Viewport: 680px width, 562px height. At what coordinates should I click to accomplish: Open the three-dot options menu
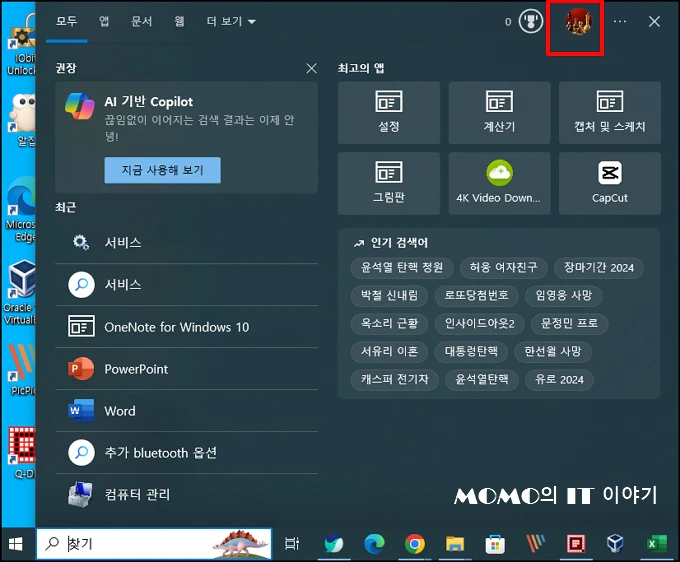[620, 21]
